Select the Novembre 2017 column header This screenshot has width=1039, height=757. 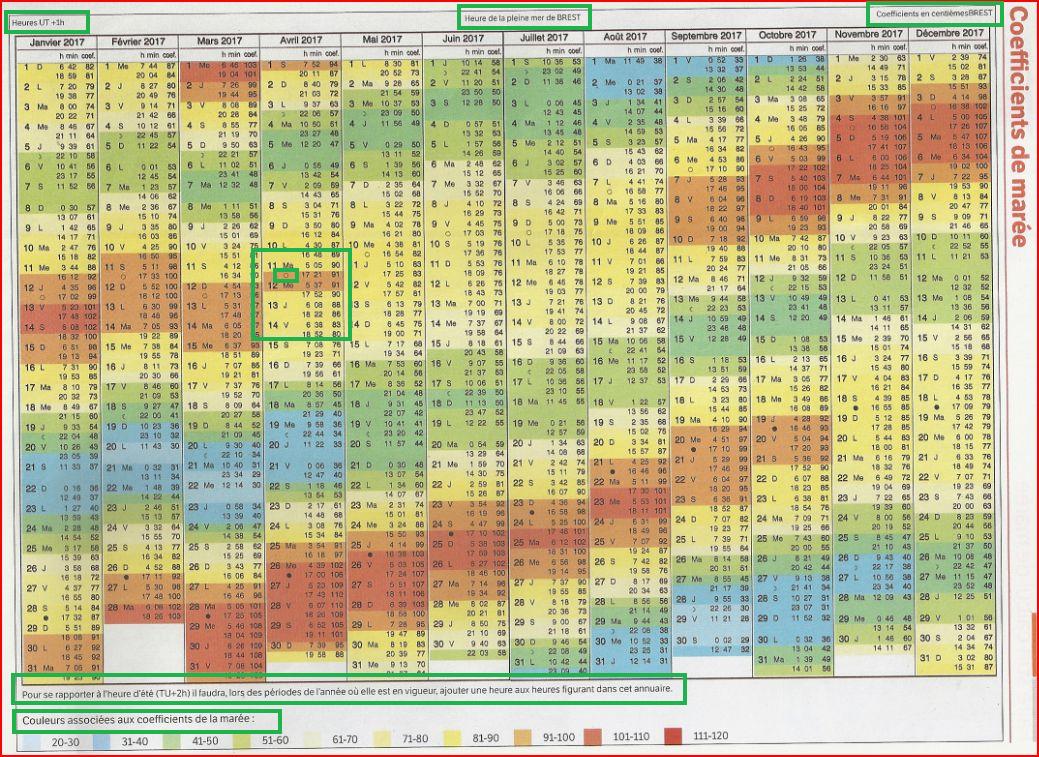[869, 34]
